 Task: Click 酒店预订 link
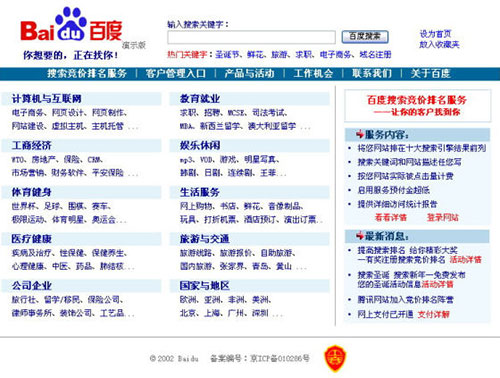(x=260, y=219)
